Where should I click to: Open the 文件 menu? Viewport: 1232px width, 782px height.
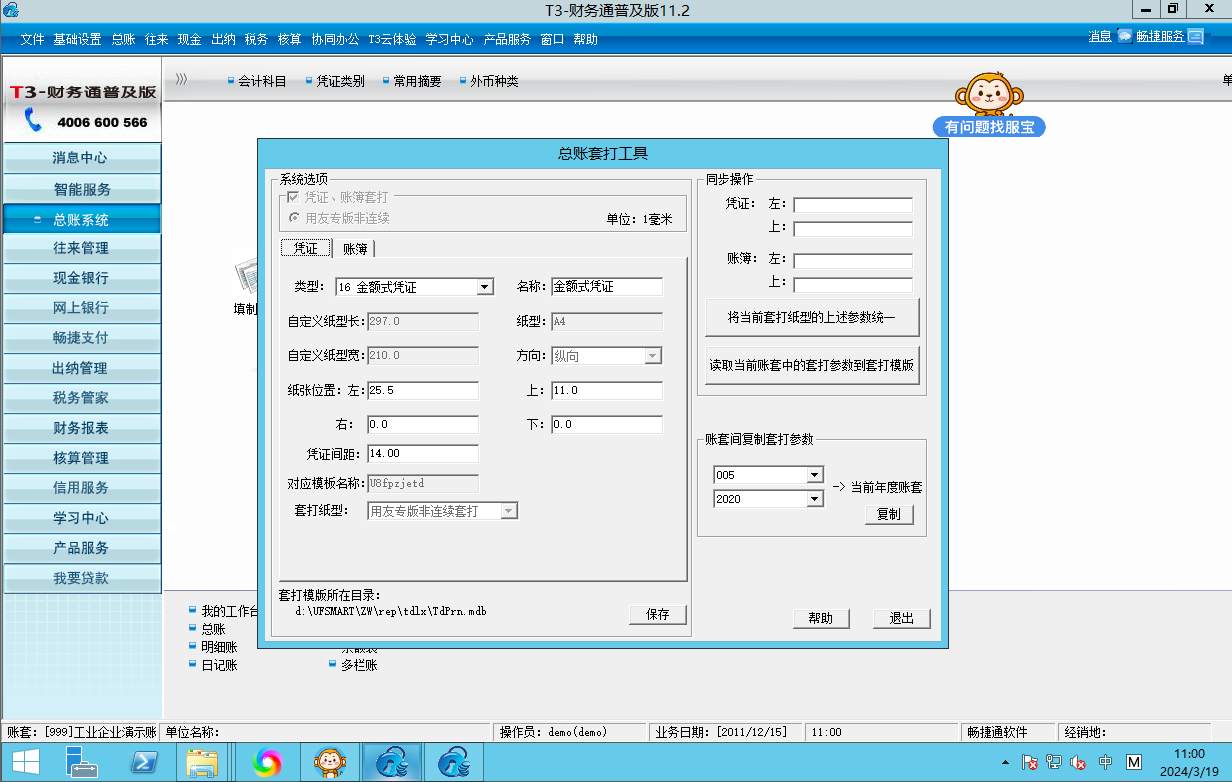click(32, 39)
